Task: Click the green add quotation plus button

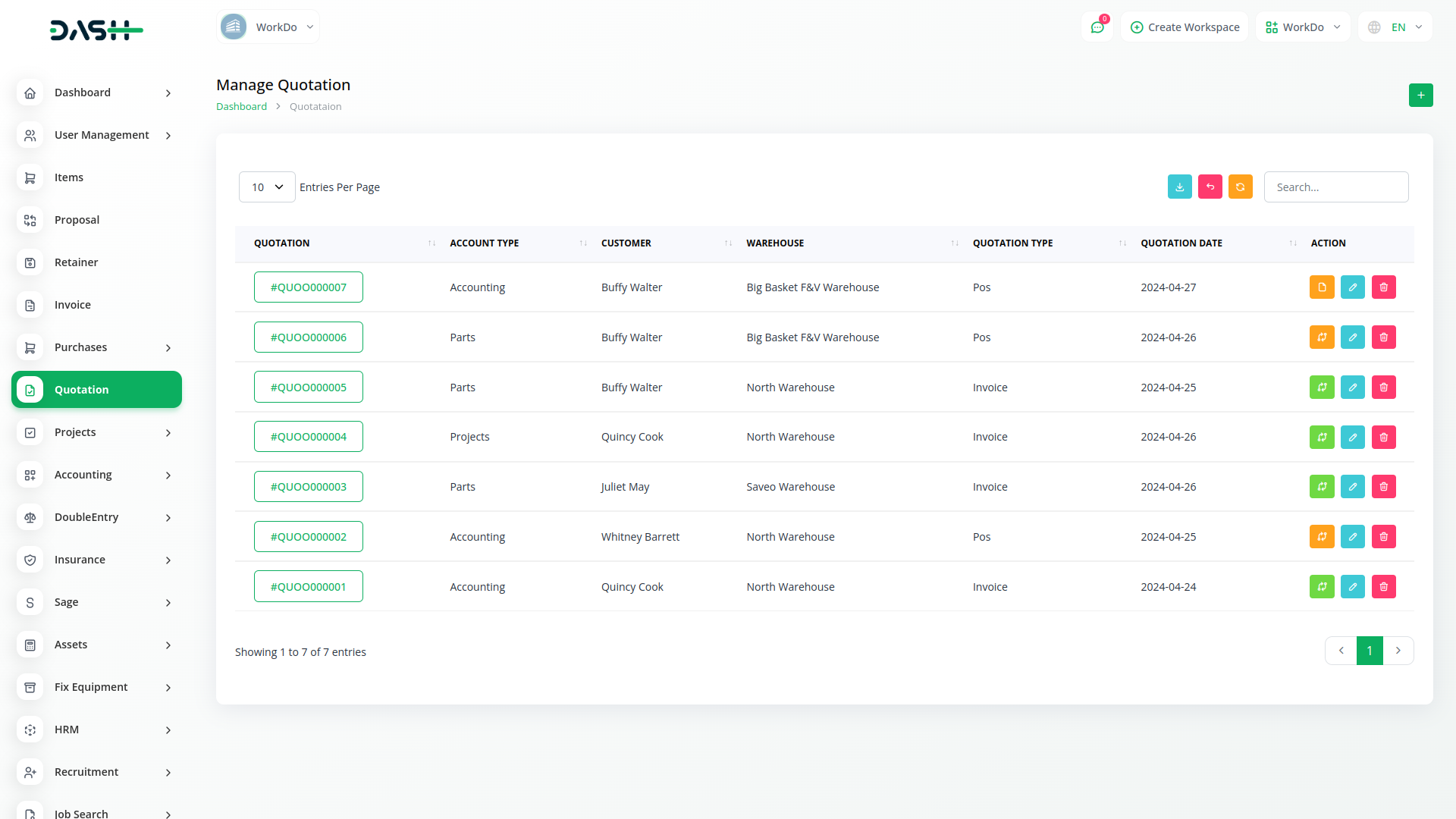Action: 1420,96
